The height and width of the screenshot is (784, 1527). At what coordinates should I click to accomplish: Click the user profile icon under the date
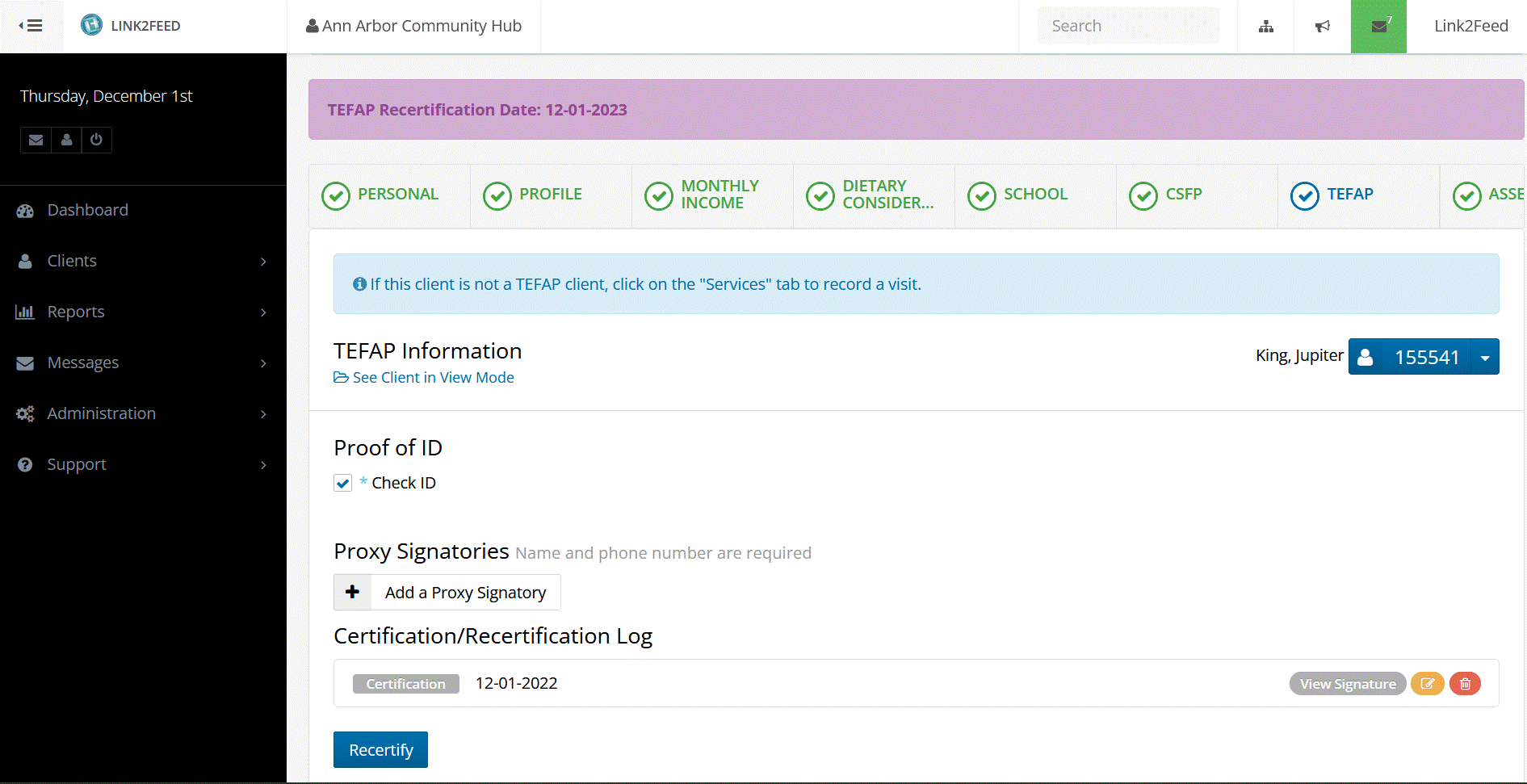(x=66, y=140)
